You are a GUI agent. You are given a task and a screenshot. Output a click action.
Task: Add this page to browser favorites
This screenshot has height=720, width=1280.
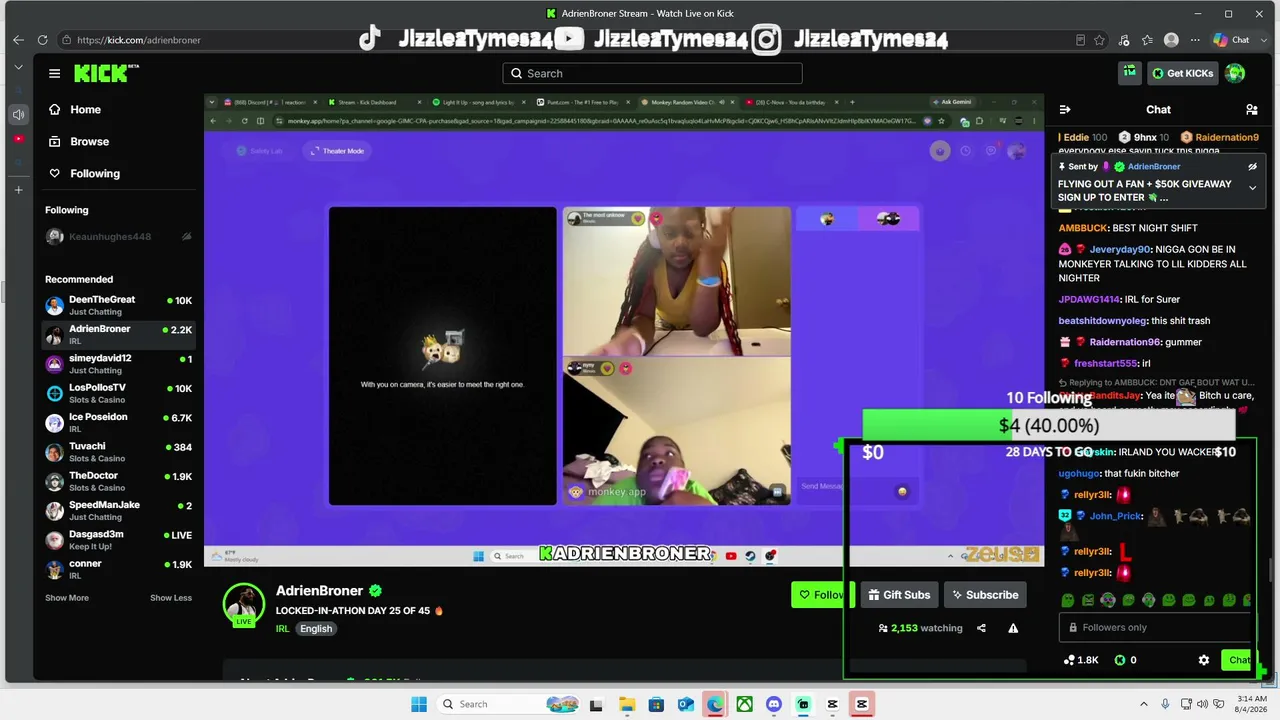point(1100,40)
